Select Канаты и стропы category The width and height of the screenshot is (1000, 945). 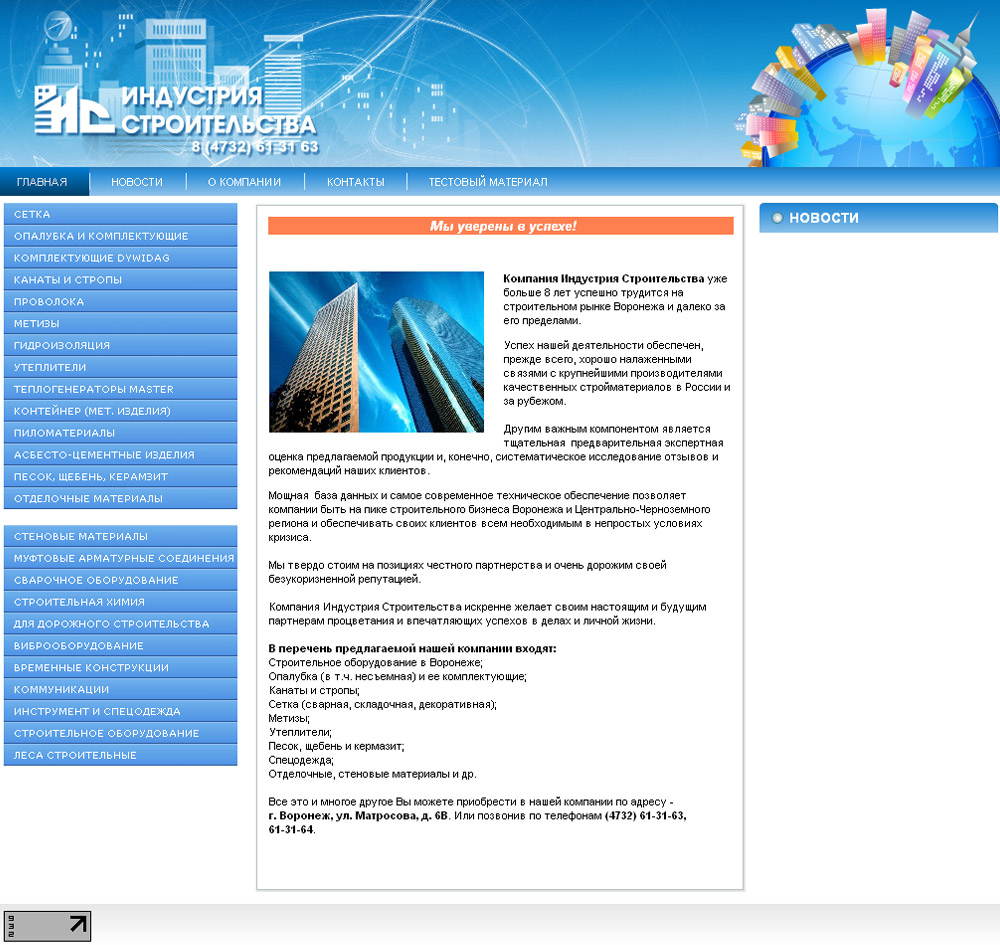[121, 280]
